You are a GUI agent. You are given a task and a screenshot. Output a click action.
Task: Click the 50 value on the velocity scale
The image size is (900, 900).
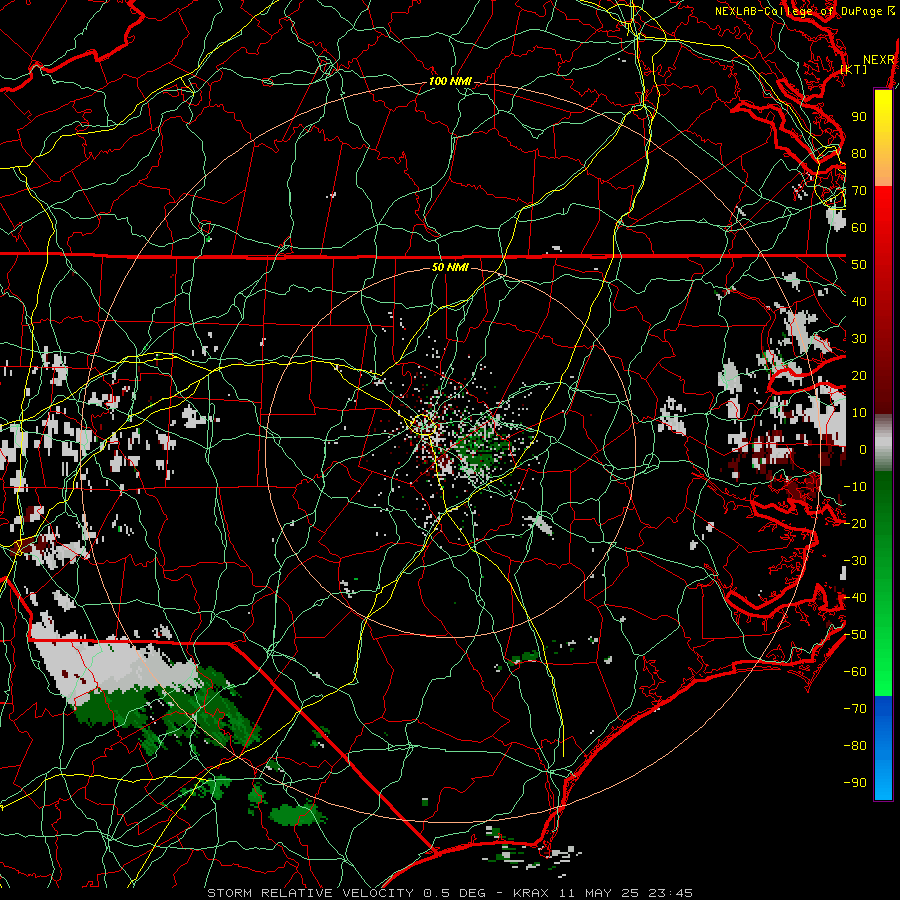(859, 265)
